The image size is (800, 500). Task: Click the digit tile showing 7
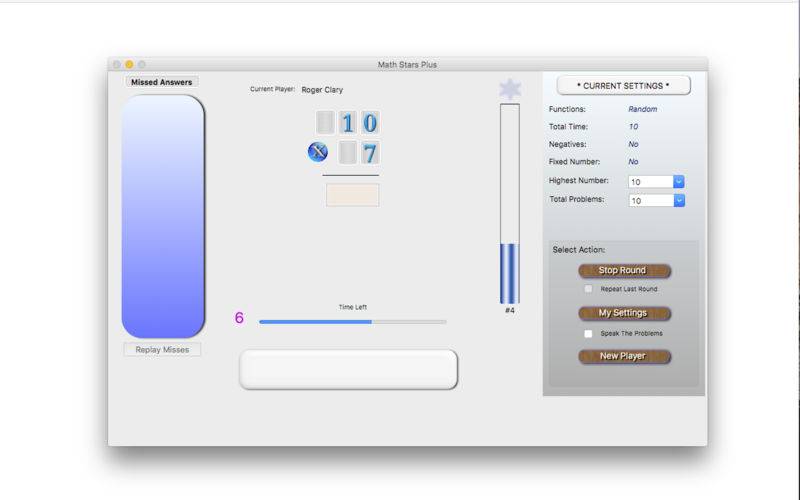370,153
